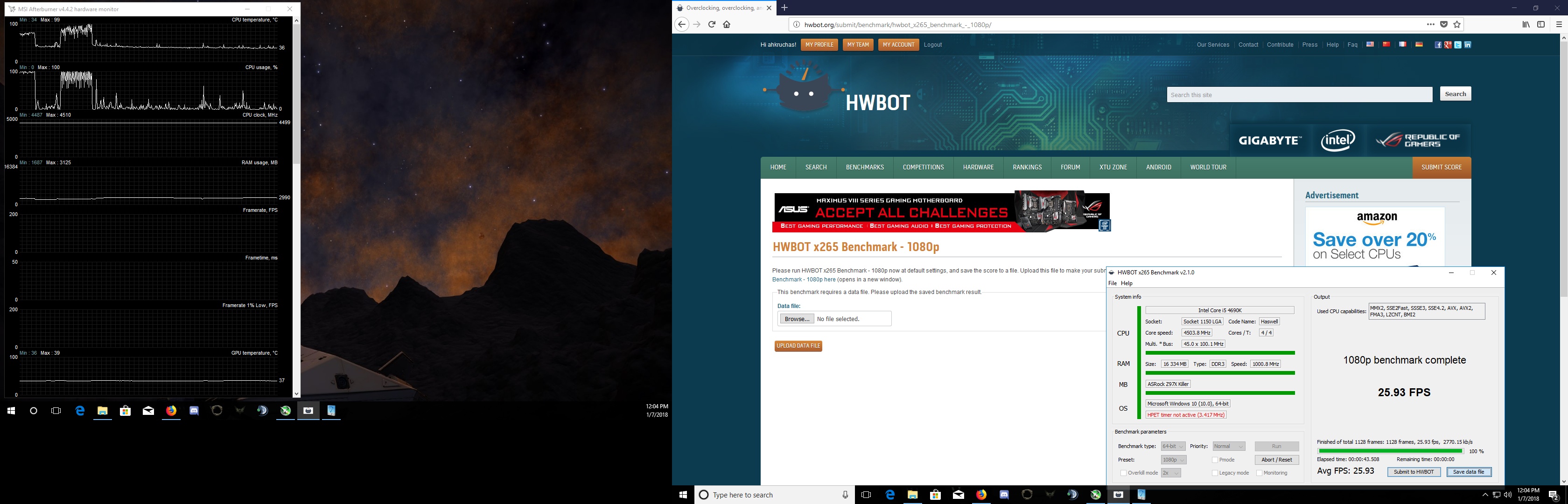Click microphone in taskbar search box
The width and height of the screenshot is (1568, 504).
845,495
